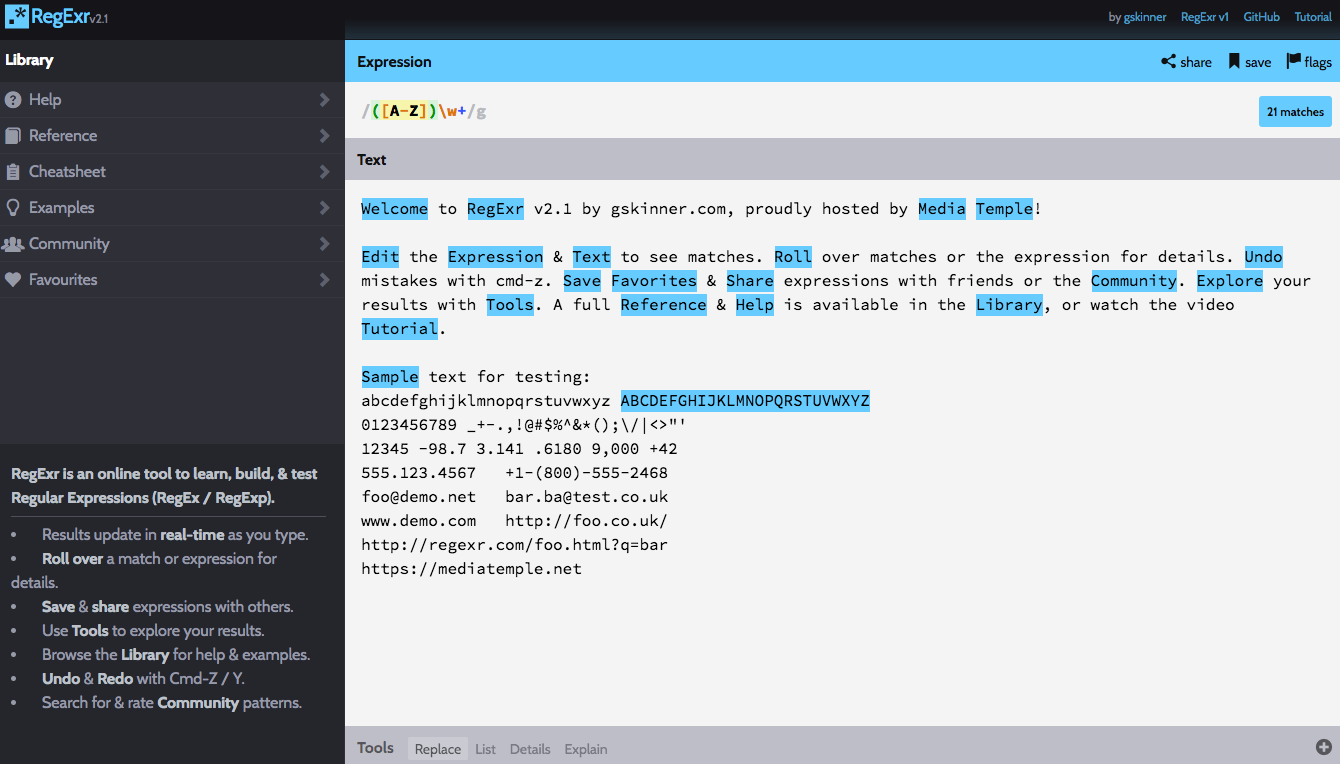
Task: Click the highlighted match 'Temple'
Action: tap(1005, 209)
